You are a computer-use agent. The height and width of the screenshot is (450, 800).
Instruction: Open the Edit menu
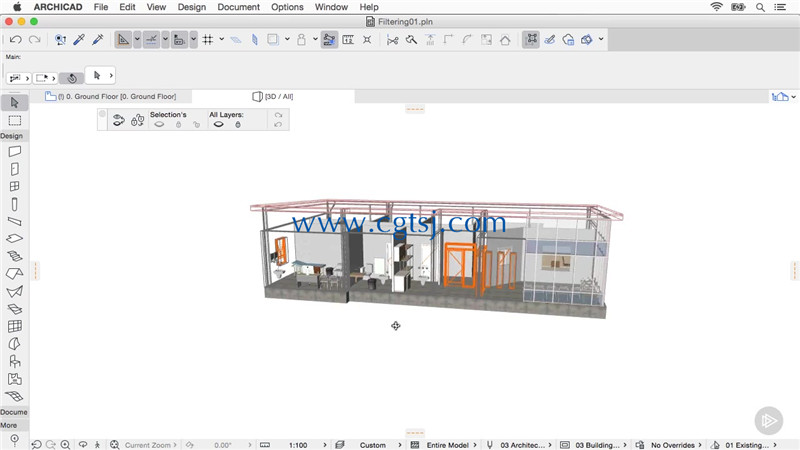[x=127, y=7]
